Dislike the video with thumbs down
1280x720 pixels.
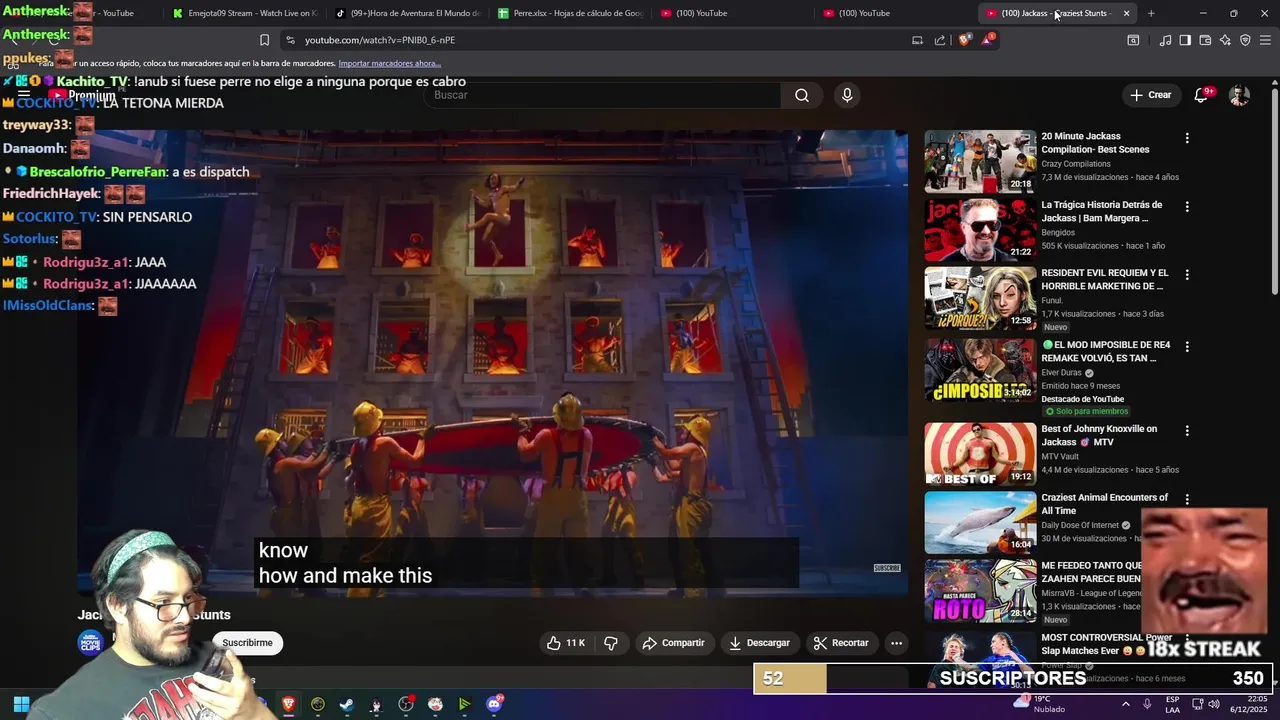(611, 643)
